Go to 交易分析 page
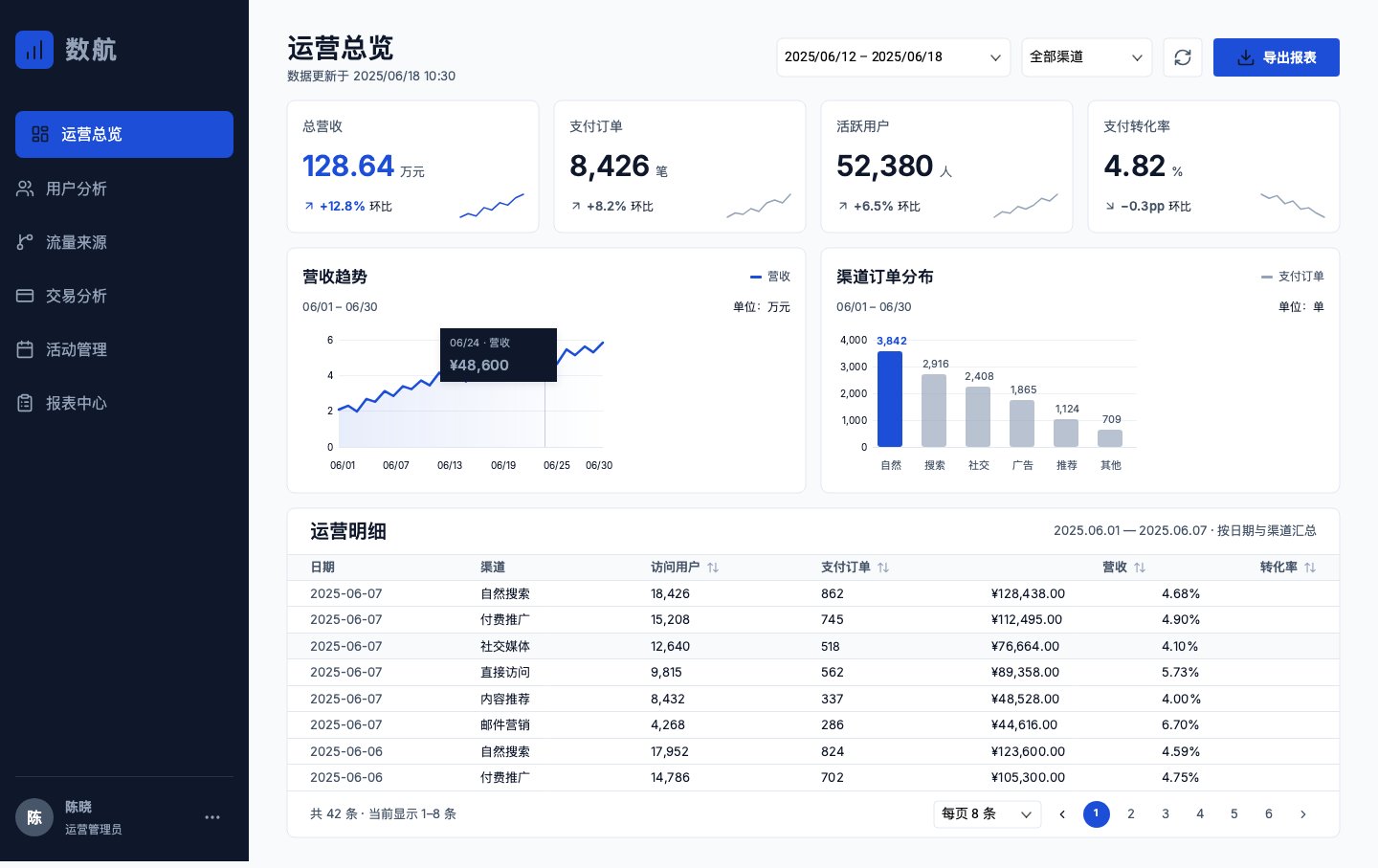1378x868 pixels. coord(124,296)
